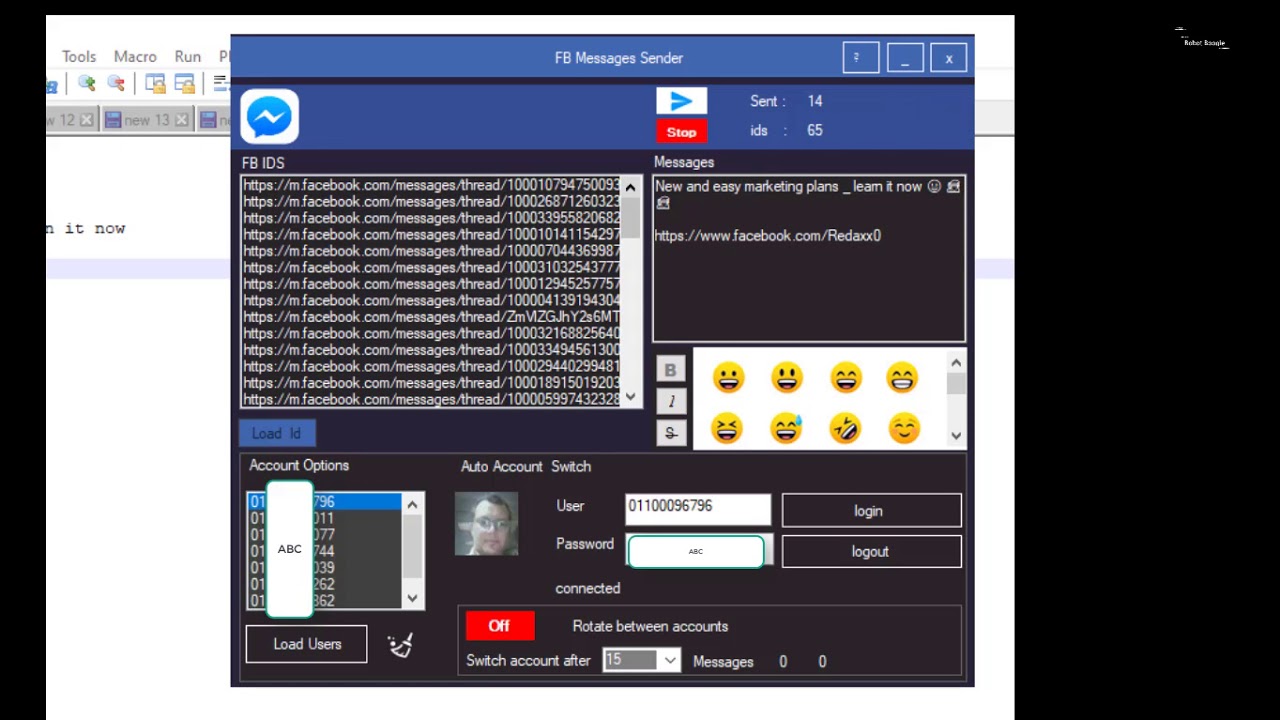Switch to the new 12 editor tab

pos(71,120)
